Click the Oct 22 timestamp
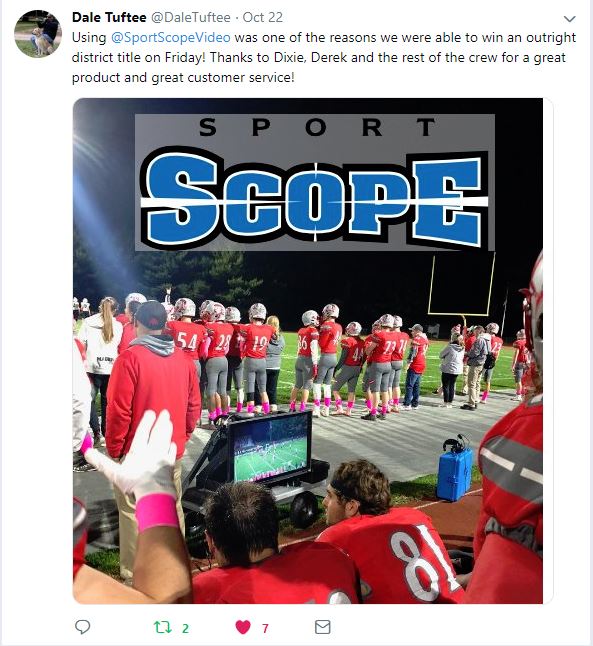Viewport: 593px width, 646px height. pyautogui.click(x=263, y=17)
